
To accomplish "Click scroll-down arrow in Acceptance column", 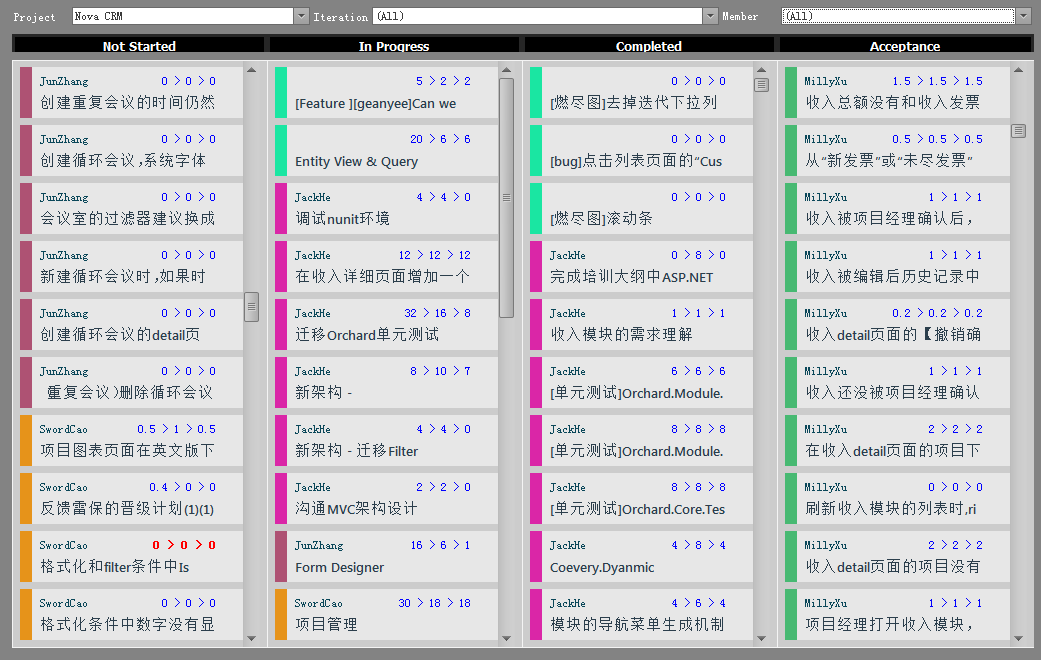I will click(1018, 638).
